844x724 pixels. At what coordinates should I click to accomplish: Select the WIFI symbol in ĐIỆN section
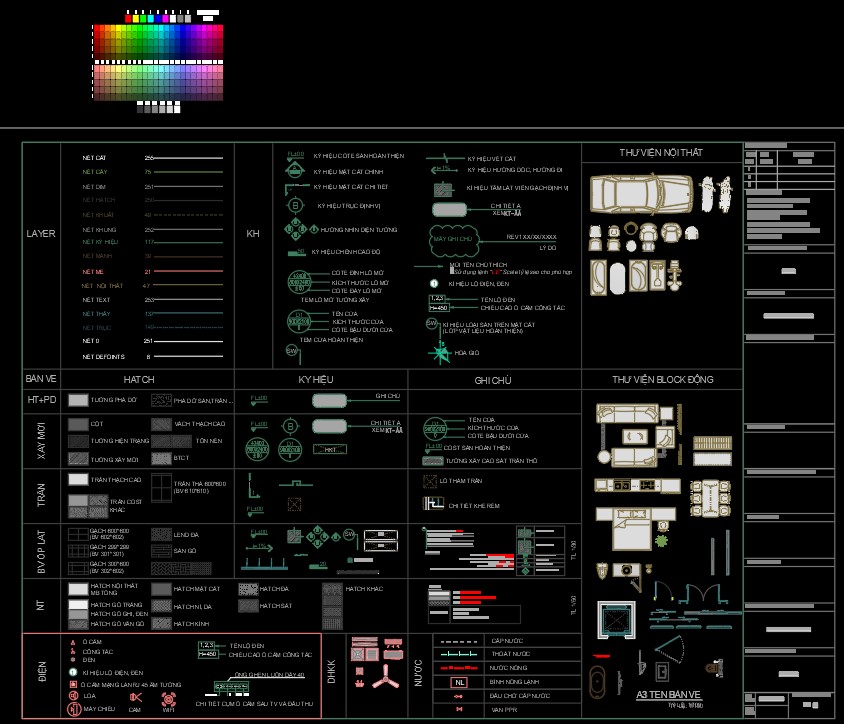point(168,699)
